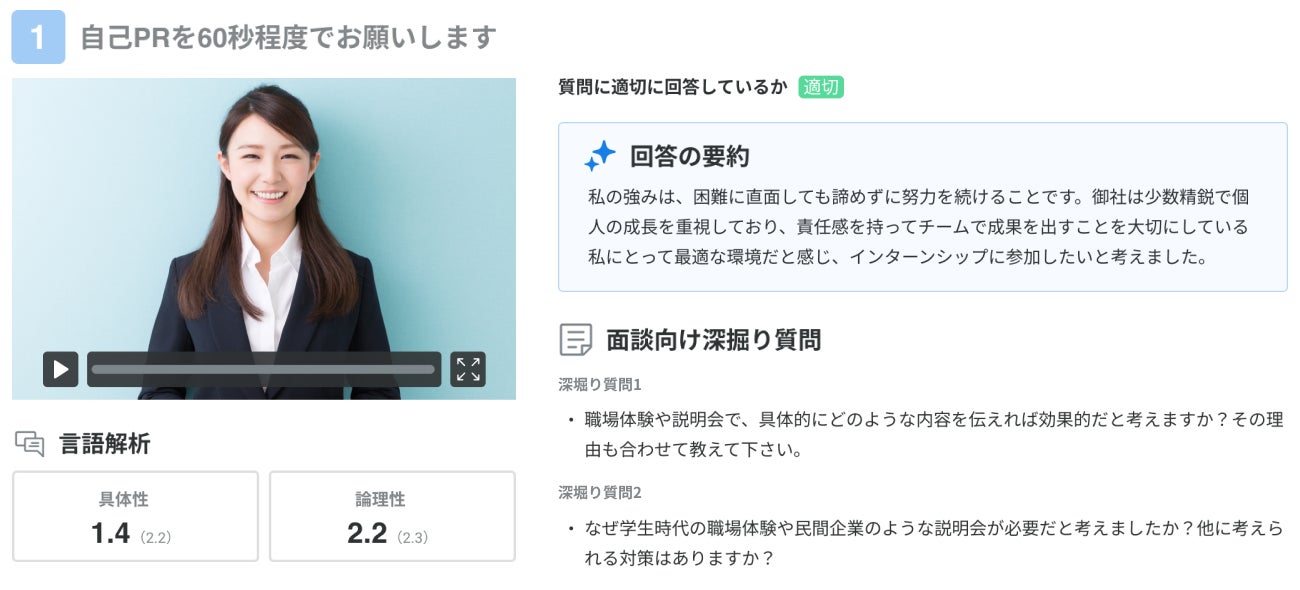The image size is (1300, 590).
Task: Open the 具体性 score card
Action: pos(135,516)
